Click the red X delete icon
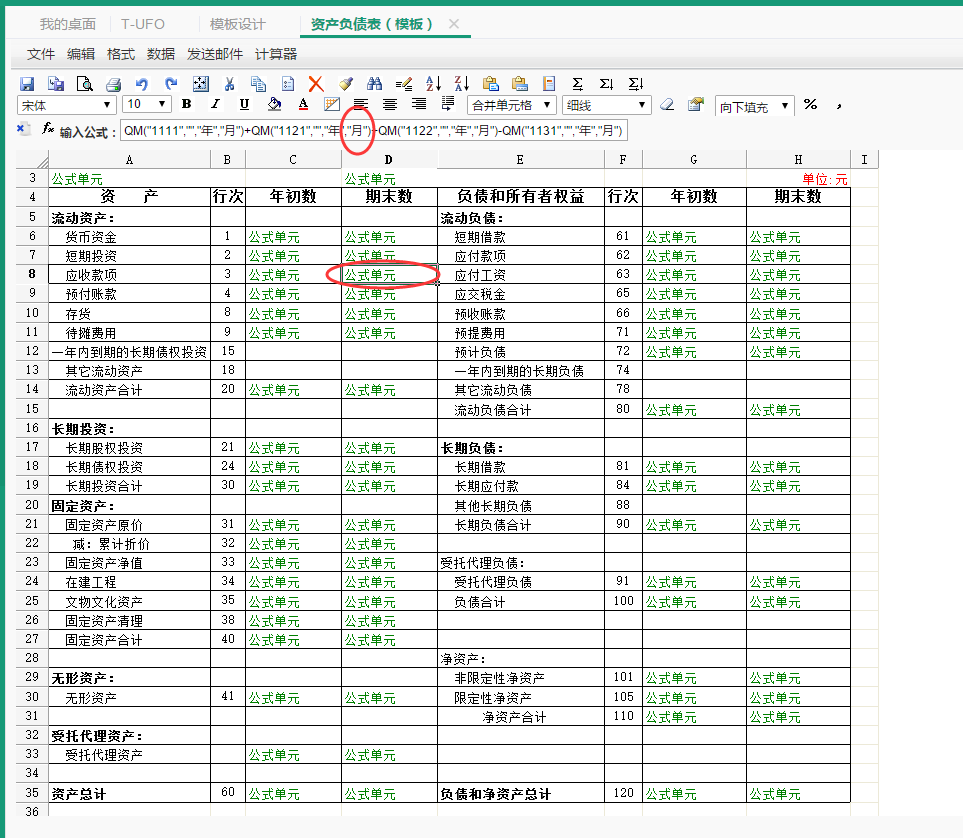 pyautogui.click(x=316, y=84)
